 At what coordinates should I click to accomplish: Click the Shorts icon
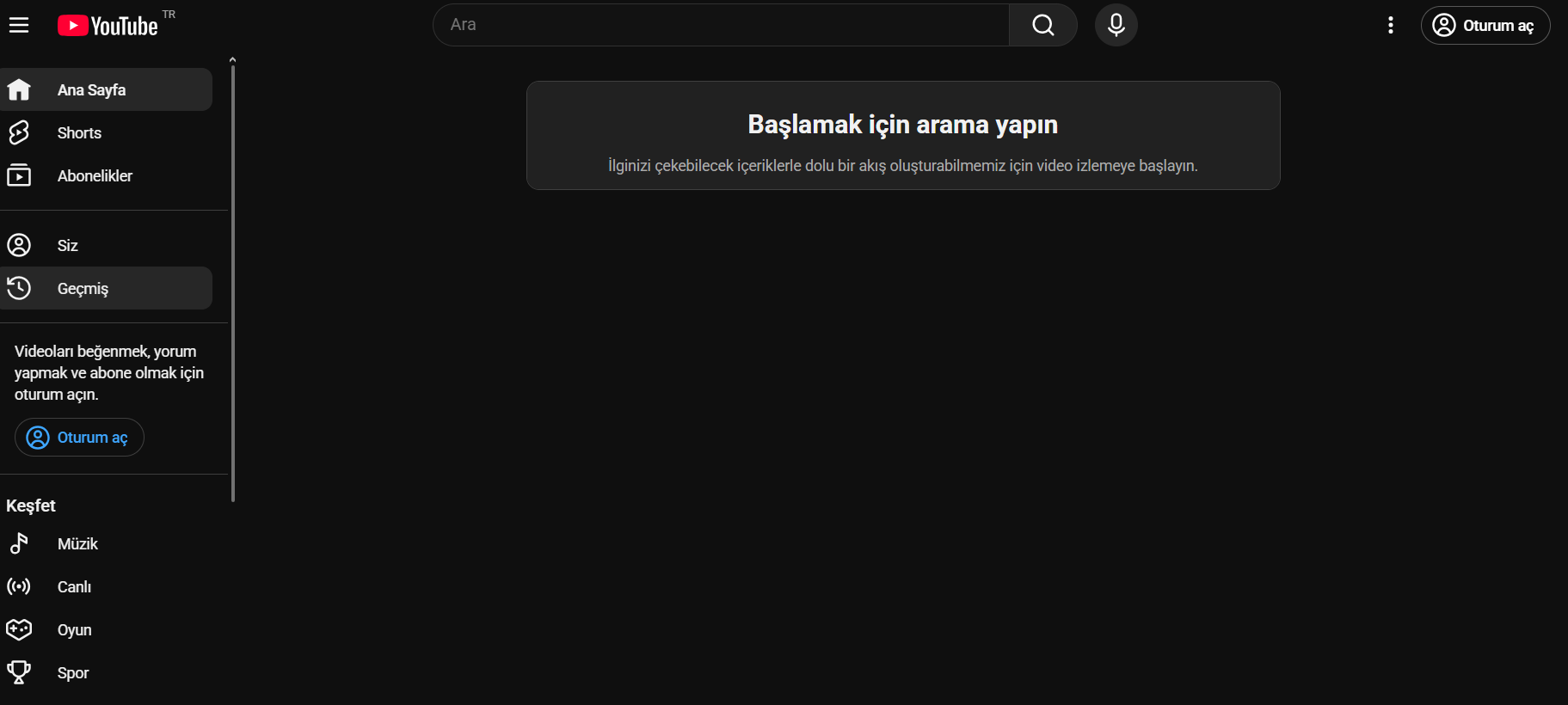pyautogui.click(x=19, y=132)
